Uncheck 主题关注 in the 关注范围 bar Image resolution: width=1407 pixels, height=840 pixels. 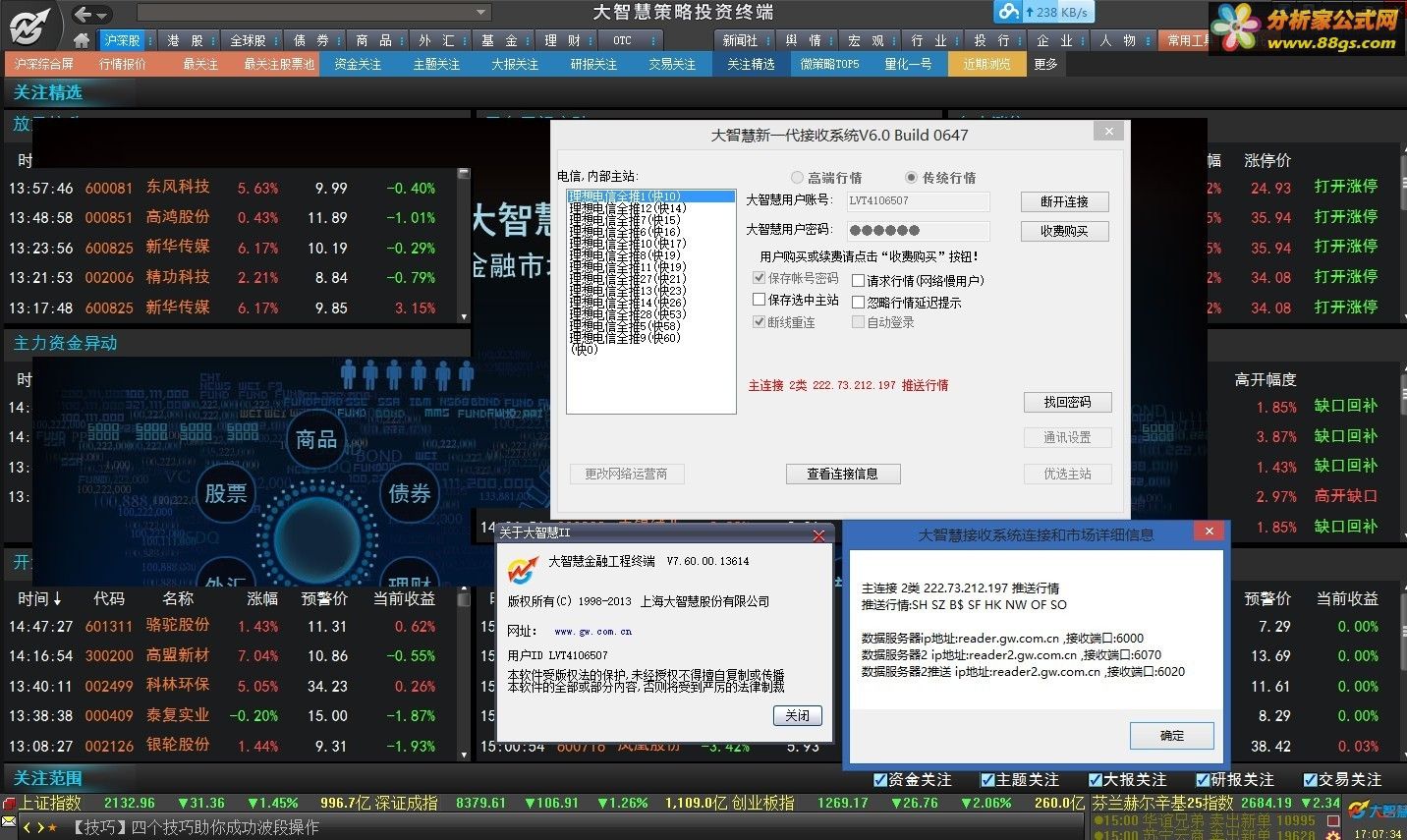pos(987,780)
